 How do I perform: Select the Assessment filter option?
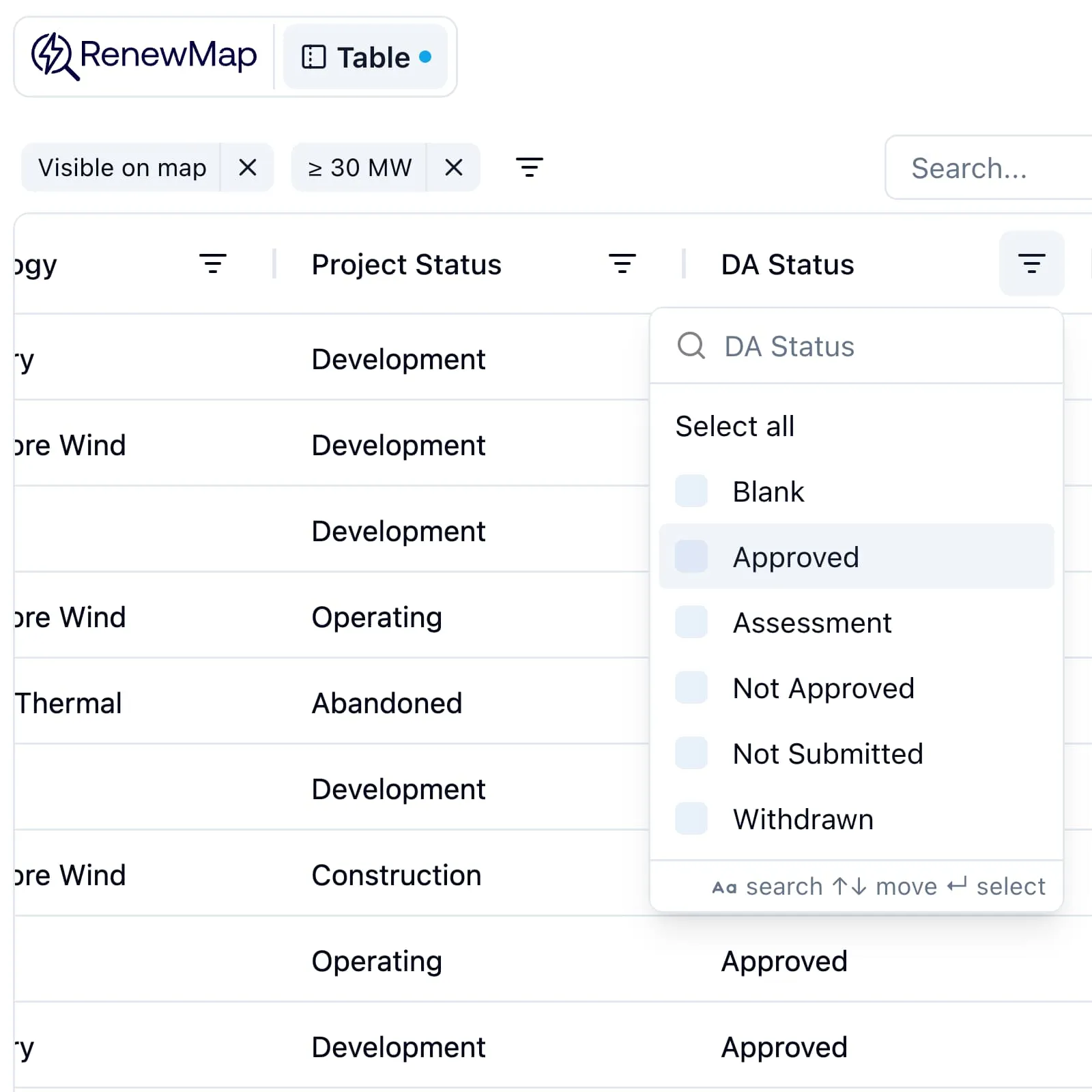[691, 621]
